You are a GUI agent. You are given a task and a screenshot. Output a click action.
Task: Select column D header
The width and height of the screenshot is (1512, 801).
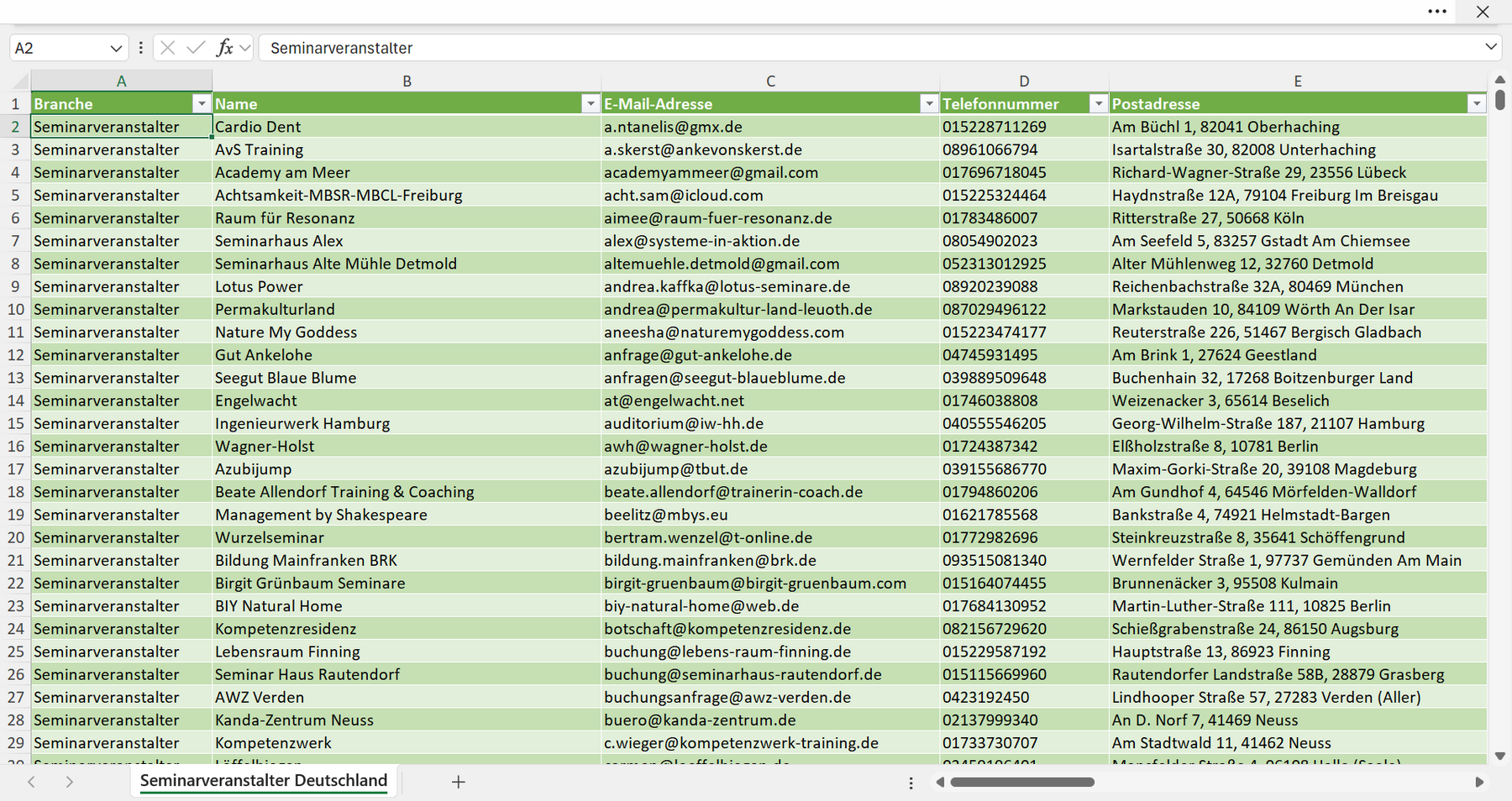coord(1025,81)
